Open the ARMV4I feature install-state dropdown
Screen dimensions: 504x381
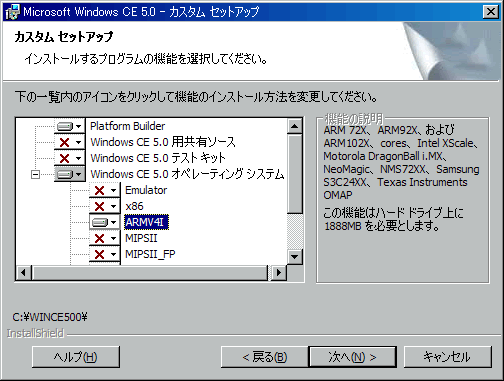104,222
